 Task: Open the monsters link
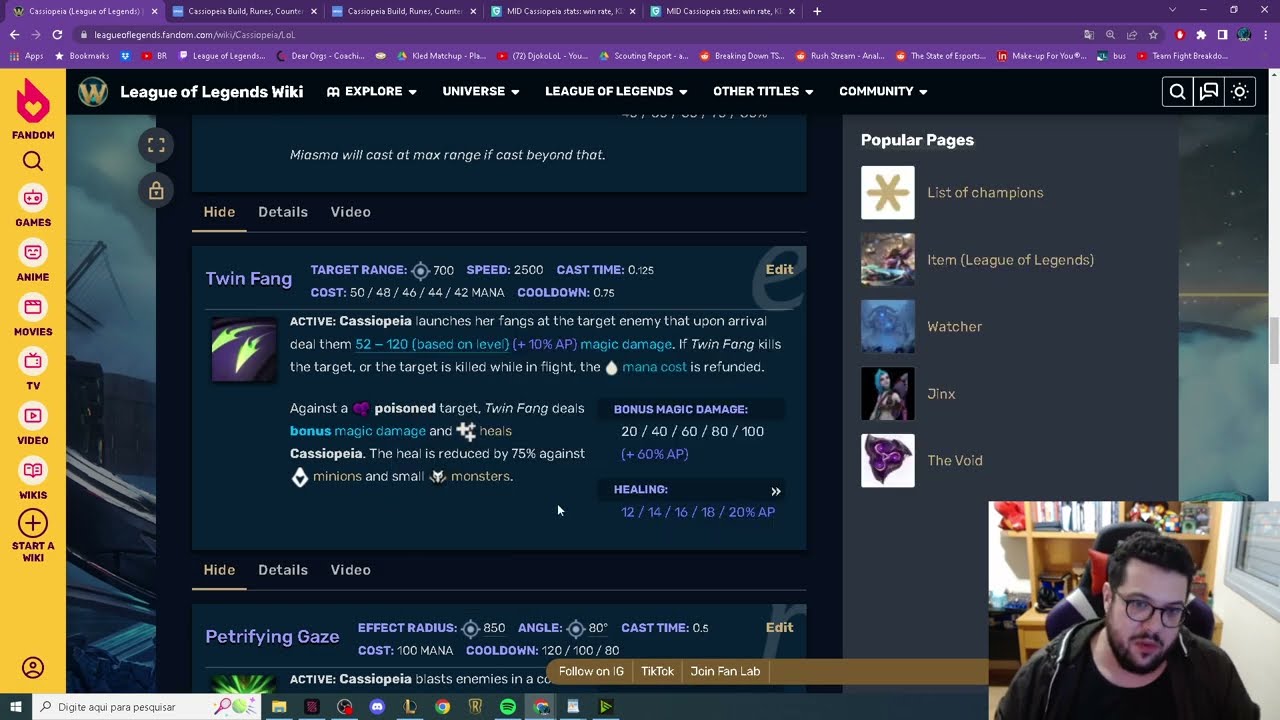point(480,476)
